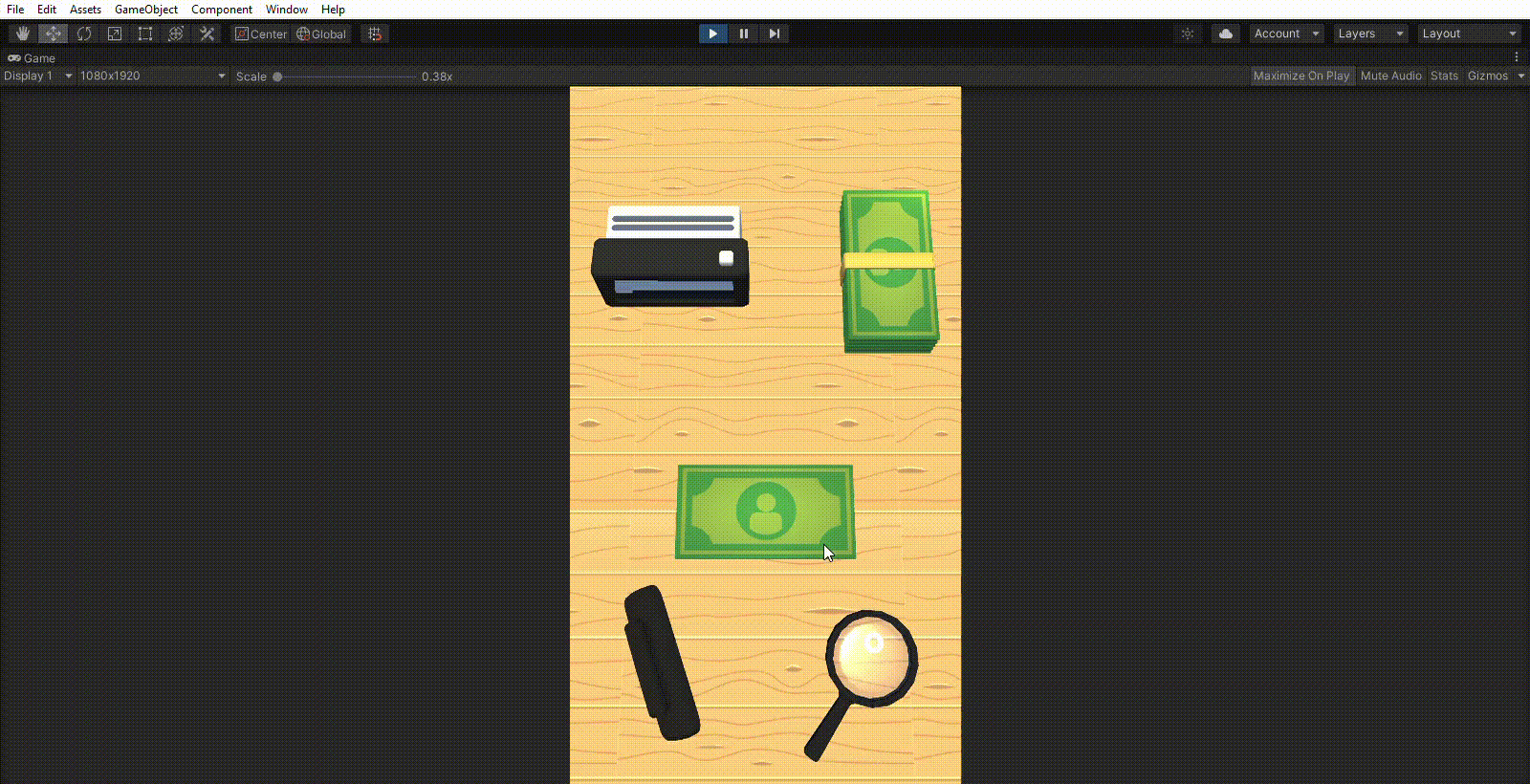Screen dimensions: 1530x784
Task: Select the Game tab
Action: tap(32, 58)
